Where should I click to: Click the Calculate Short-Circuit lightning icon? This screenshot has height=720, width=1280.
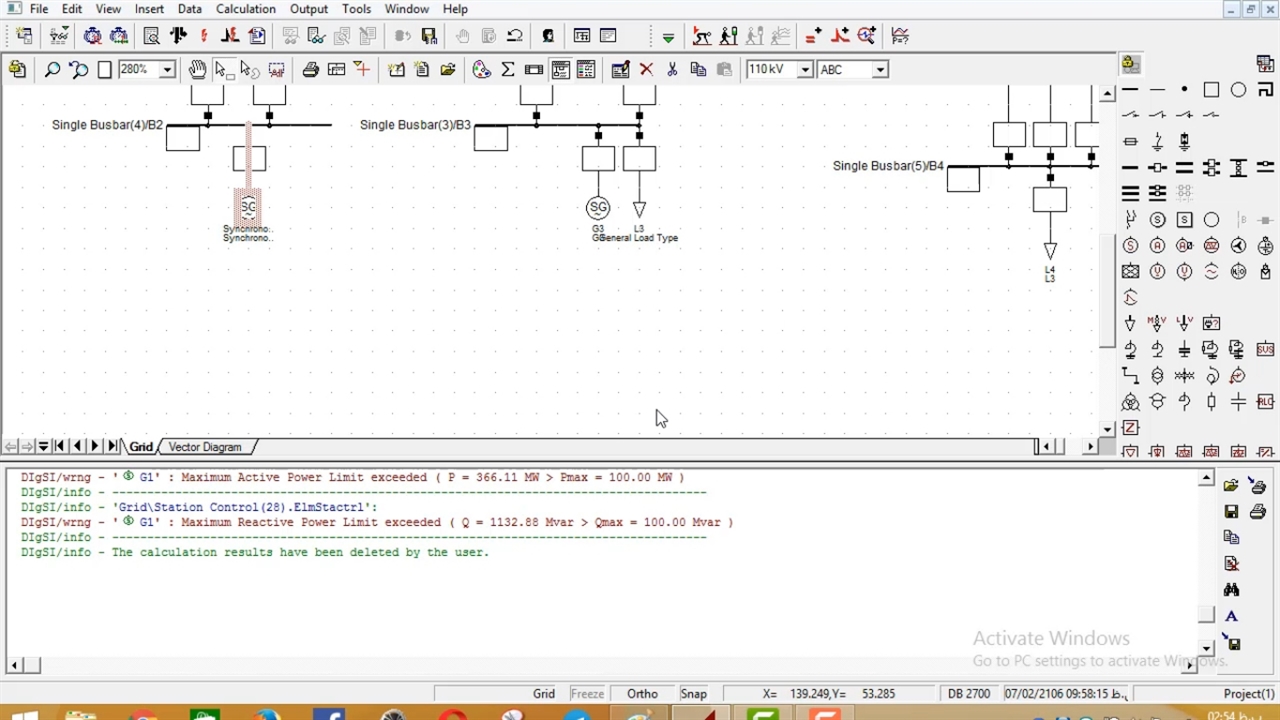tap(204, 36)
